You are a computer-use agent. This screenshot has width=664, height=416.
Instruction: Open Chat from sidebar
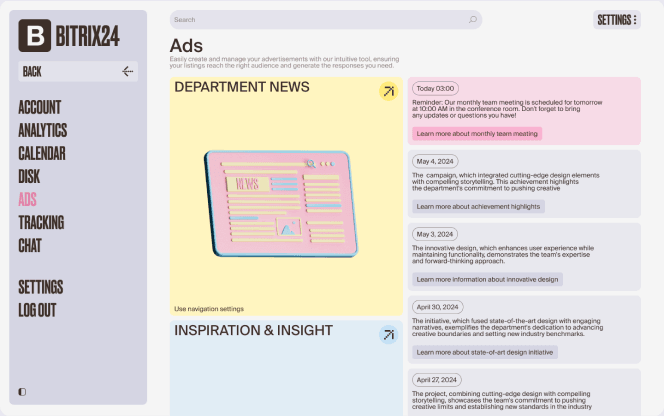(30, 245)
